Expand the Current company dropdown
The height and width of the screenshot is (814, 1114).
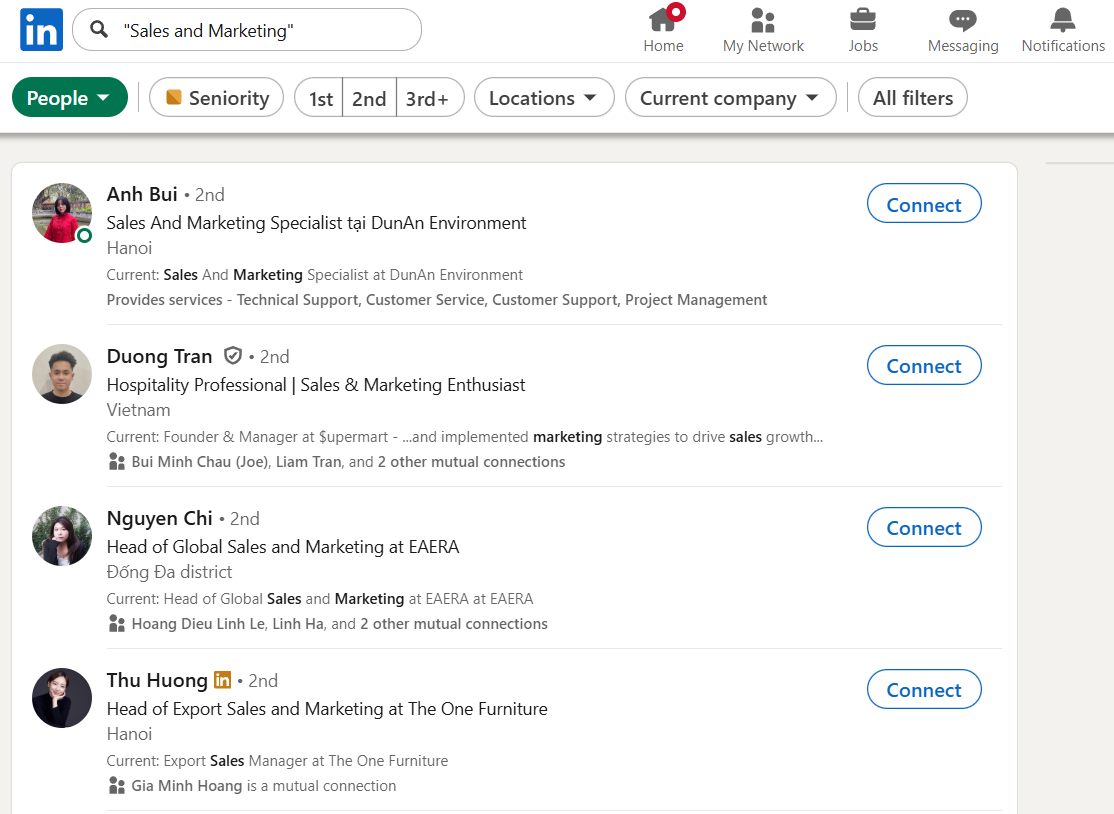coord(730,97)
